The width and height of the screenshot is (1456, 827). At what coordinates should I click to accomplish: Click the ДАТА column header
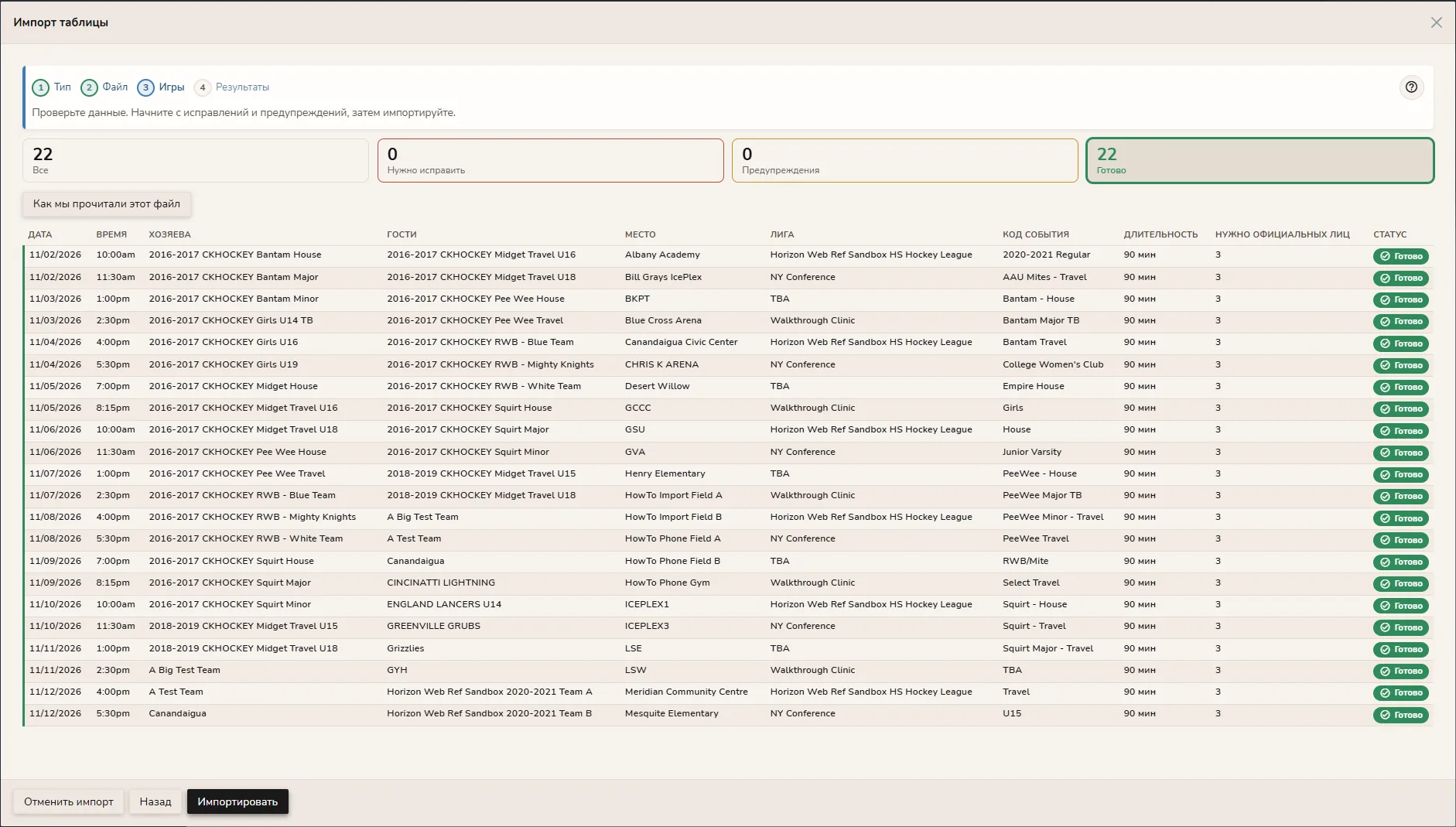[40, 234]
